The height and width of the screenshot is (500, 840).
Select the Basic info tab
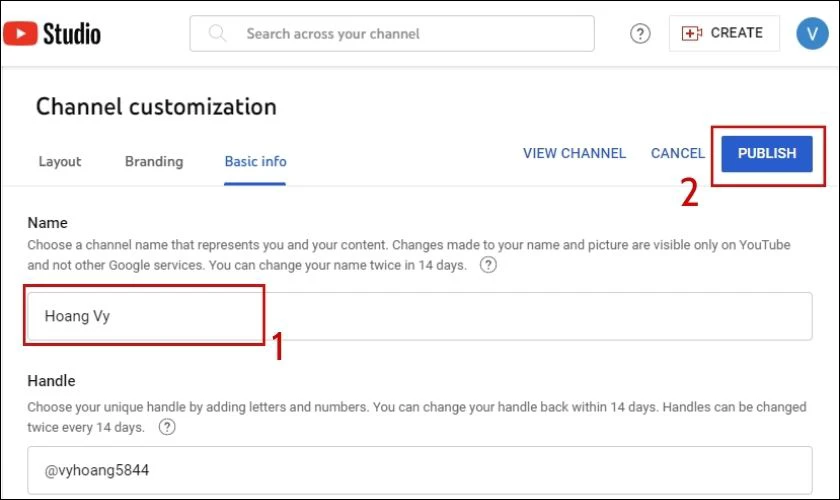point(255,161)
